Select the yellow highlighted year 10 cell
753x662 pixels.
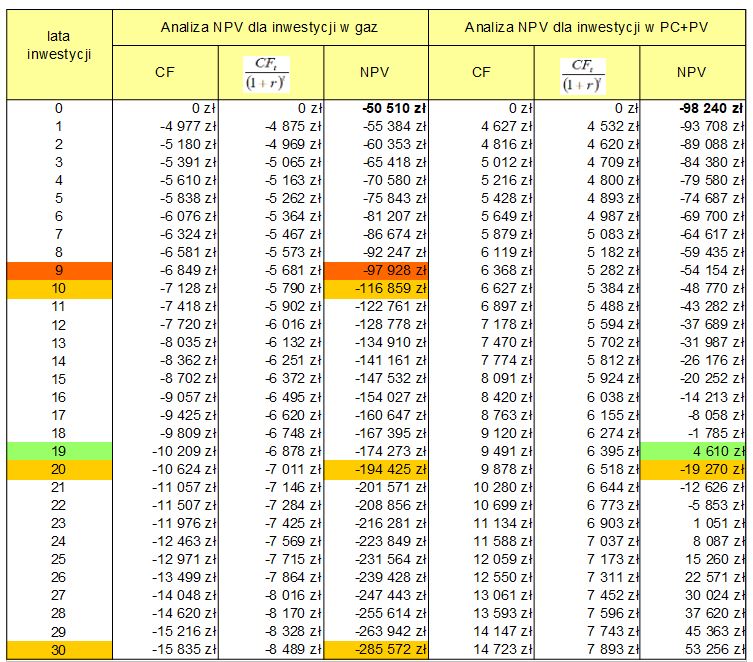pos(59,289)
